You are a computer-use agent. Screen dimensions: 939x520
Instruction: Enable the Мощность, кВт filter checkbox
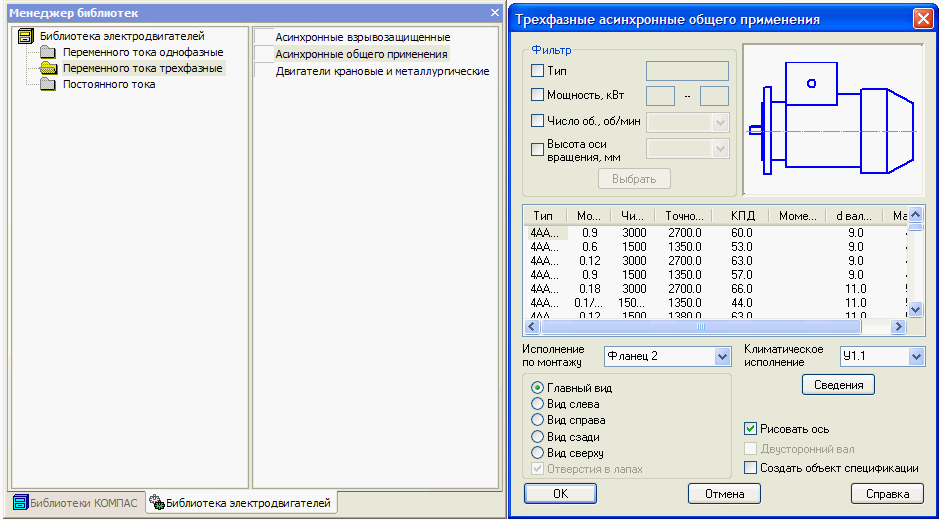[538, 95]
